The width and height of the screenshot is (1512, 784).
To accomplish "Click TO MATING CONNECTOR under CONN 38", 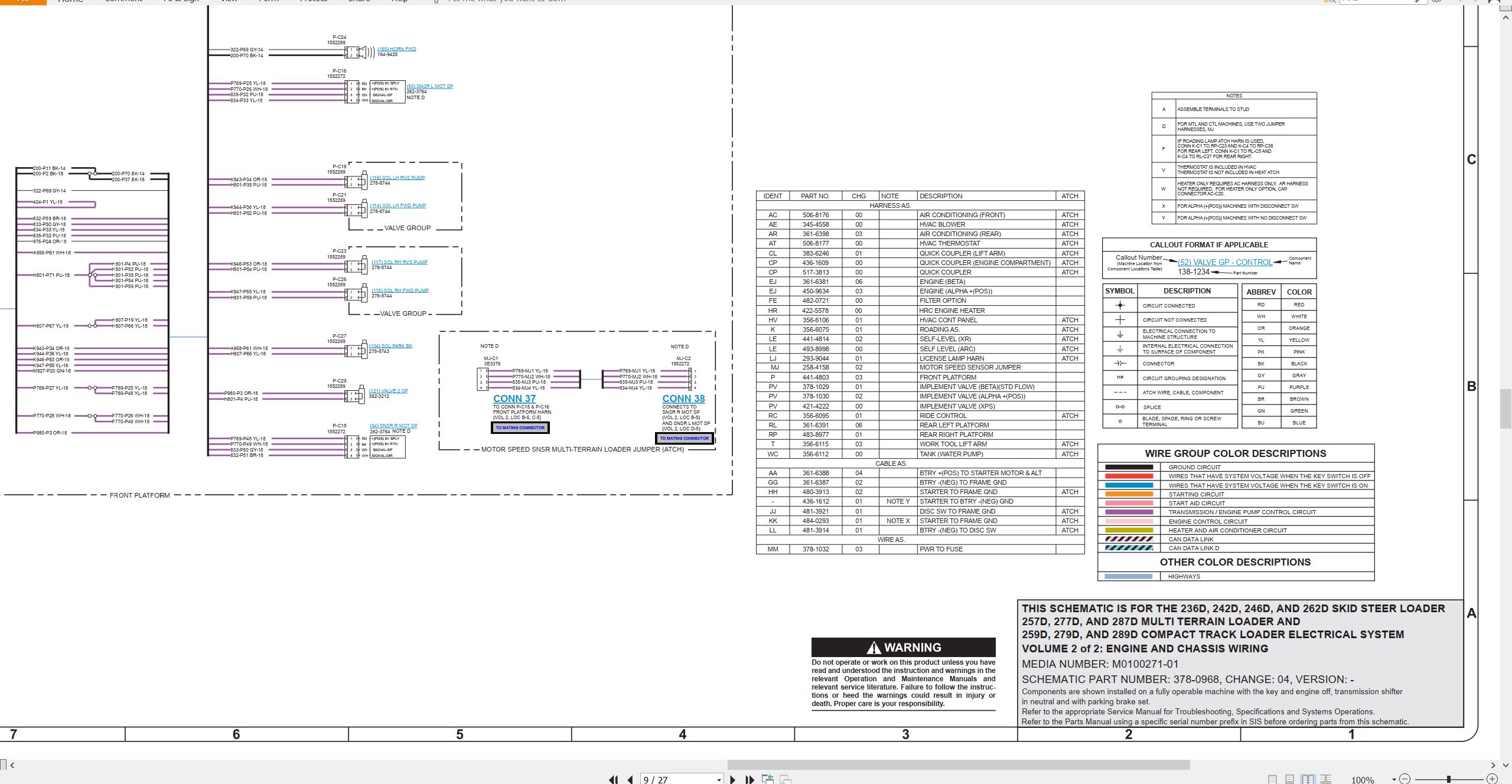I will click(685, 439).
